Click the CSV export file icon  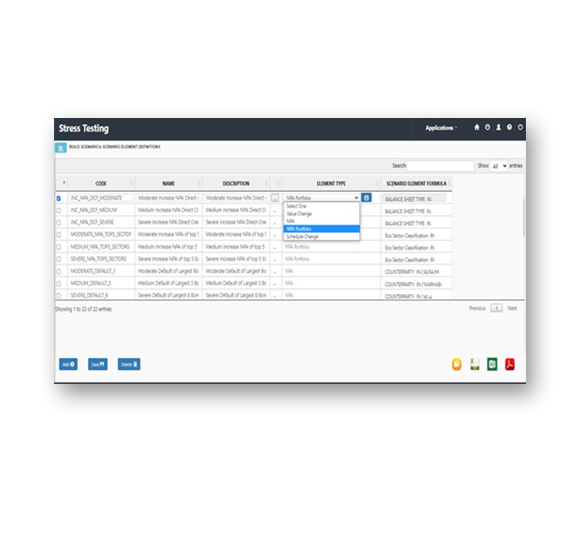474,364
